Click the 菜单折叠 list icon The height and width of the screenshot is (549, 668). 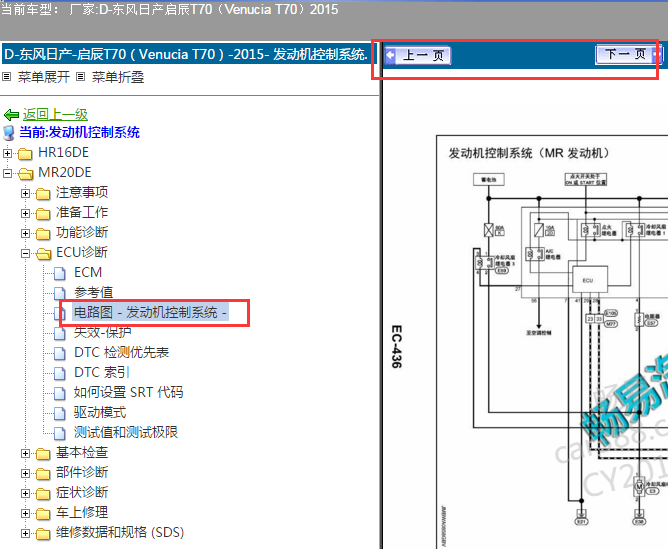[x=81, y=77]
